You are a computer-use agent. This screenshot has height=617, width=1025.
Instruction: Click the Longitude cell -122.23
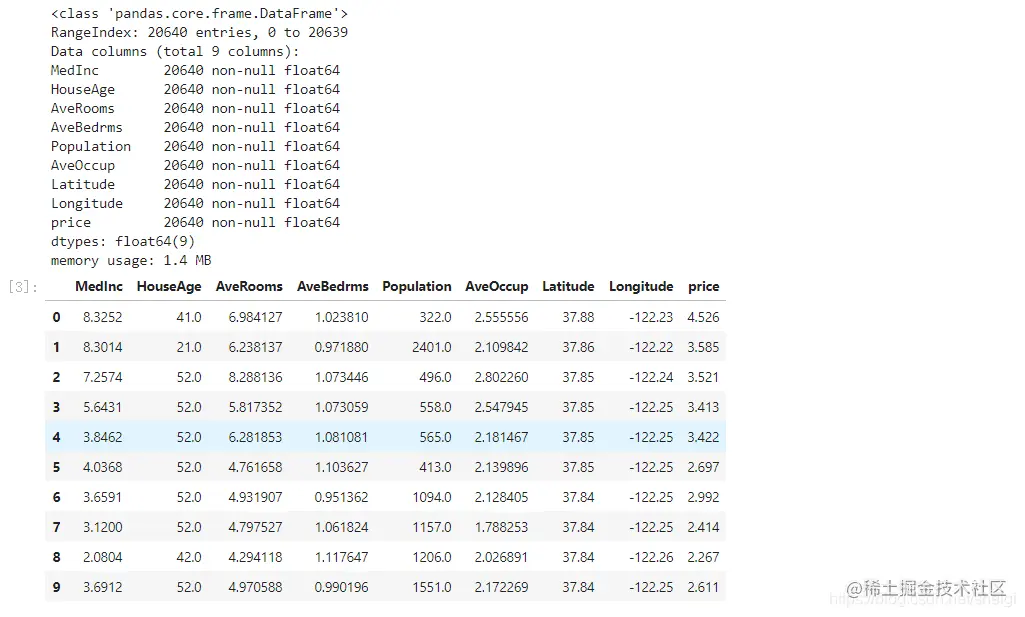pos(651,317)
